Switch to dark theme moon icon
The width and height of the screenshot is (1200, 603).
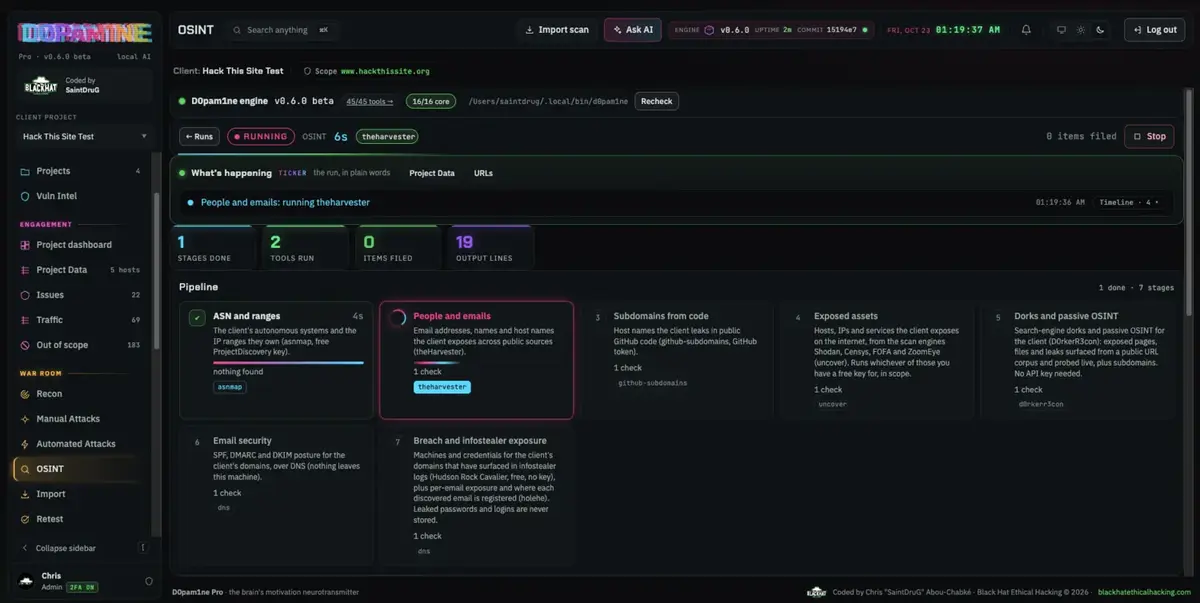tap(1100, 30)
